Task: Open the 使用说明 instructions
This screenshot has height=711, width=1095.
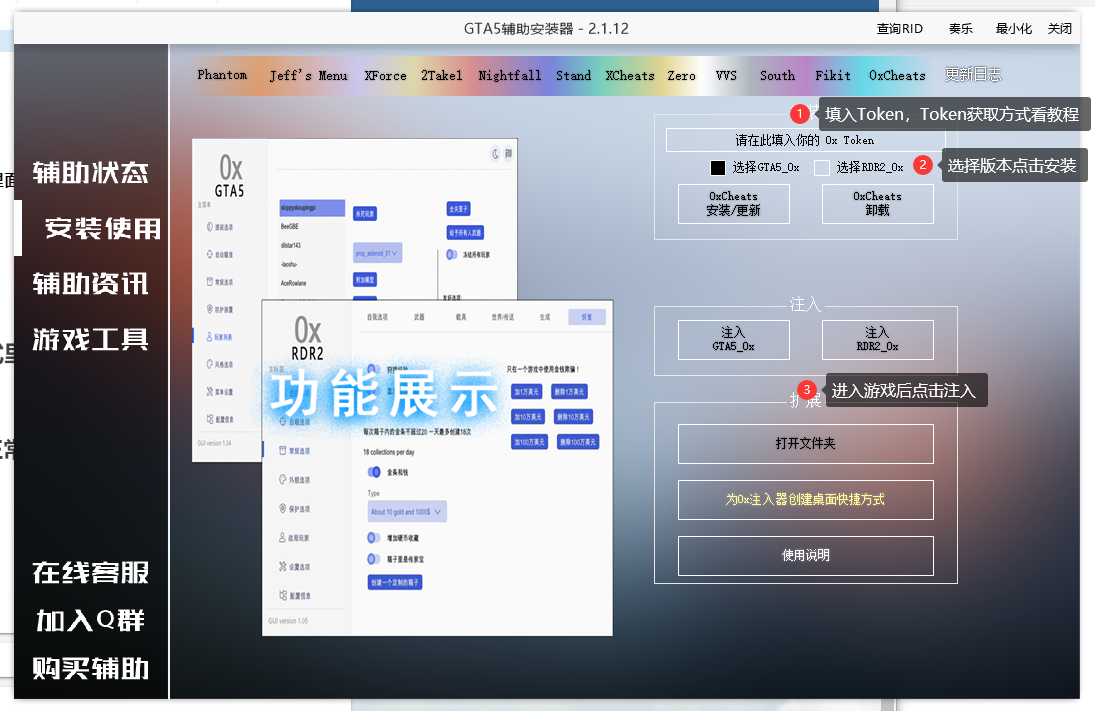Action: (805, 555)
